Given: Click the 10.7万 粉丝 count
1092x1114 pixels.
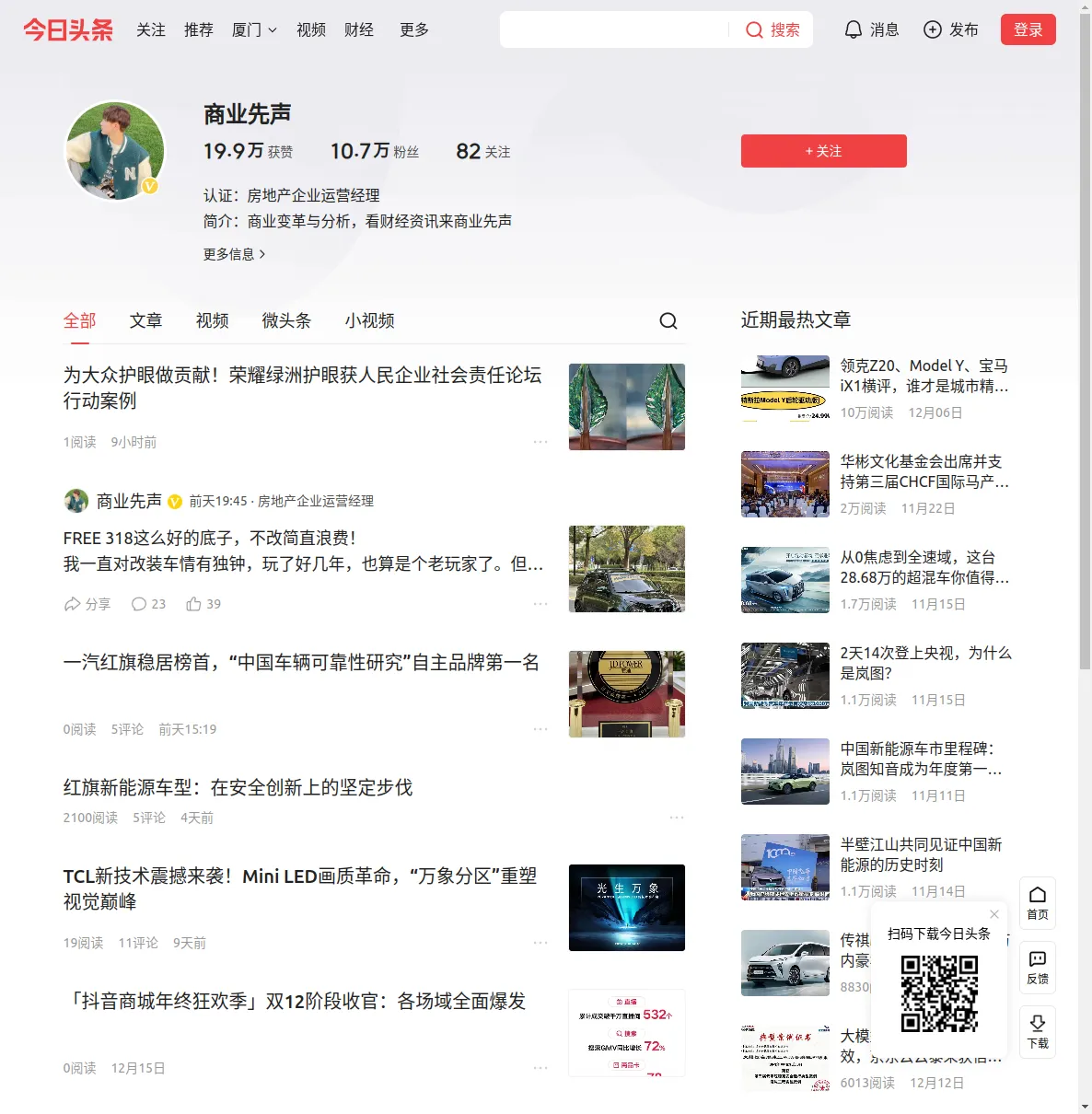Looking at the screenshot, I should pos(375,151).
